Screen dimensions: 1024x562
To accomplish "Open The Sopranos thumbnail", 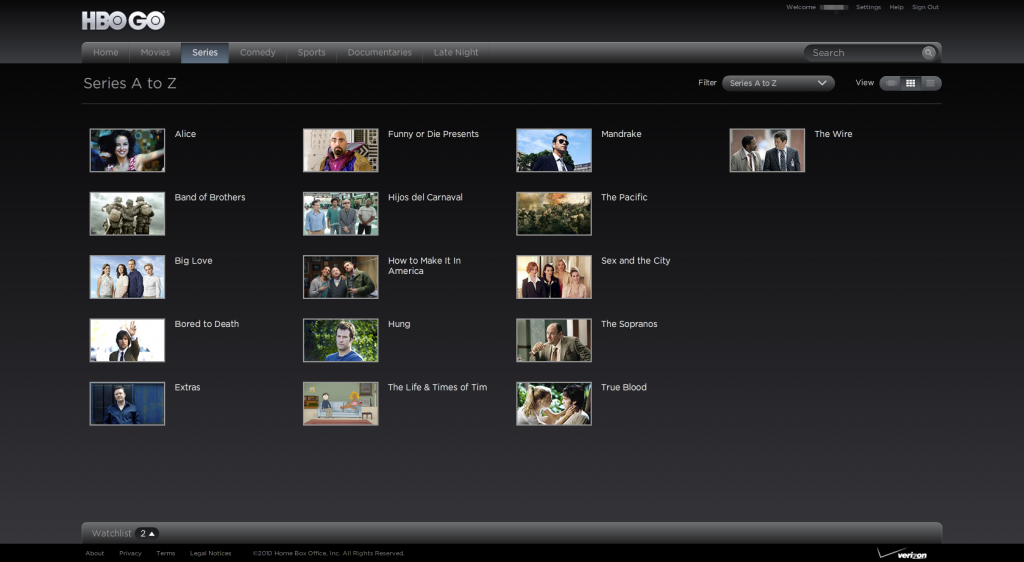I will coord(554,340).
